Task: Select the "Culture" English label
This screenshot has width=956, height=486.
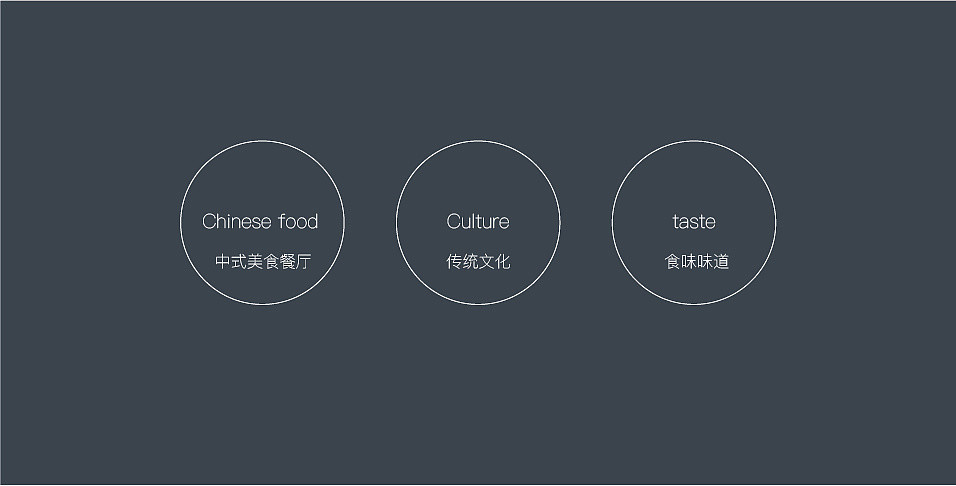Action: (x=478, y=221)
